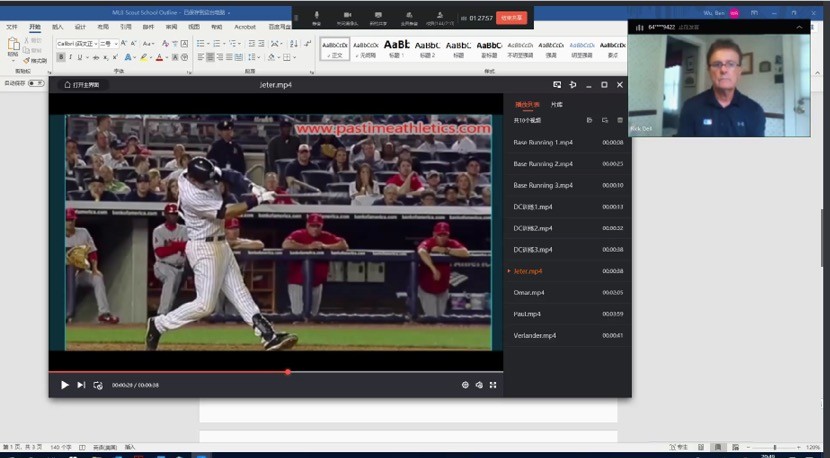This screenshot has width=830, height=458.
Task: Select left alignment in Word ribbon
Action: click(201, 57)
